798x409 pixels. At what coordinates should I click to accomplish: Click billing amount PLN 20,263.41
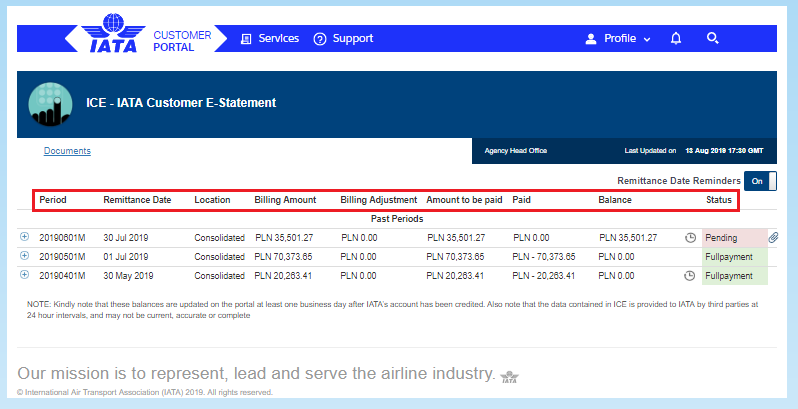tap(283, 276)
